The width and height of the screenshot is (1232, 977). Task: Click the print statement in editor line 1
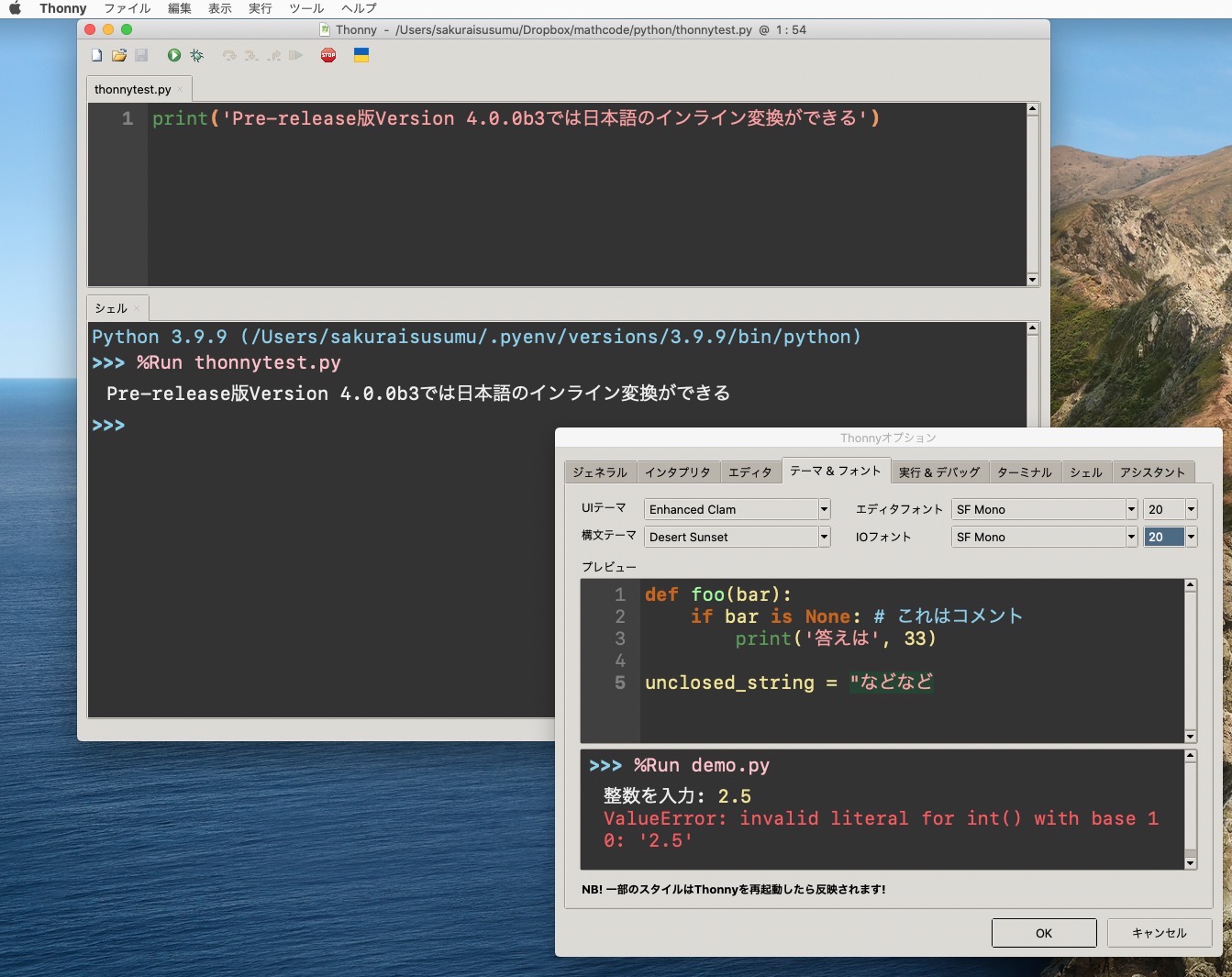pyautogui.click(x=516, y=118)
